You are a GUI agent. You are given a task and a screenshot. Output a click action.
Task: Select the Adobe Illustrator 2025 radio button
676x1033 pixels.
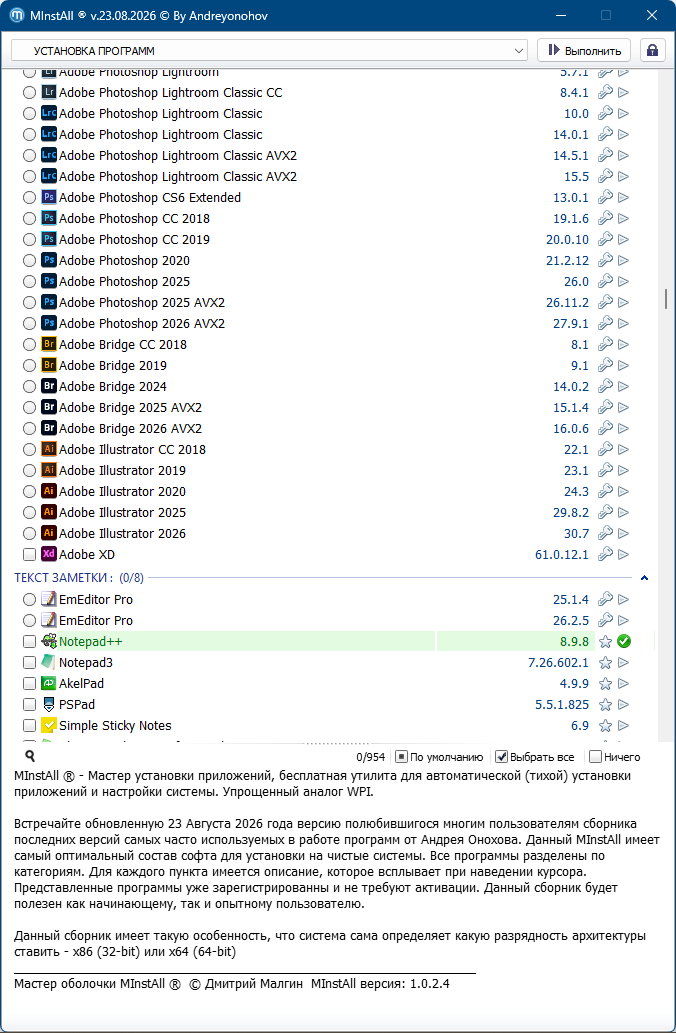[29, 513]
